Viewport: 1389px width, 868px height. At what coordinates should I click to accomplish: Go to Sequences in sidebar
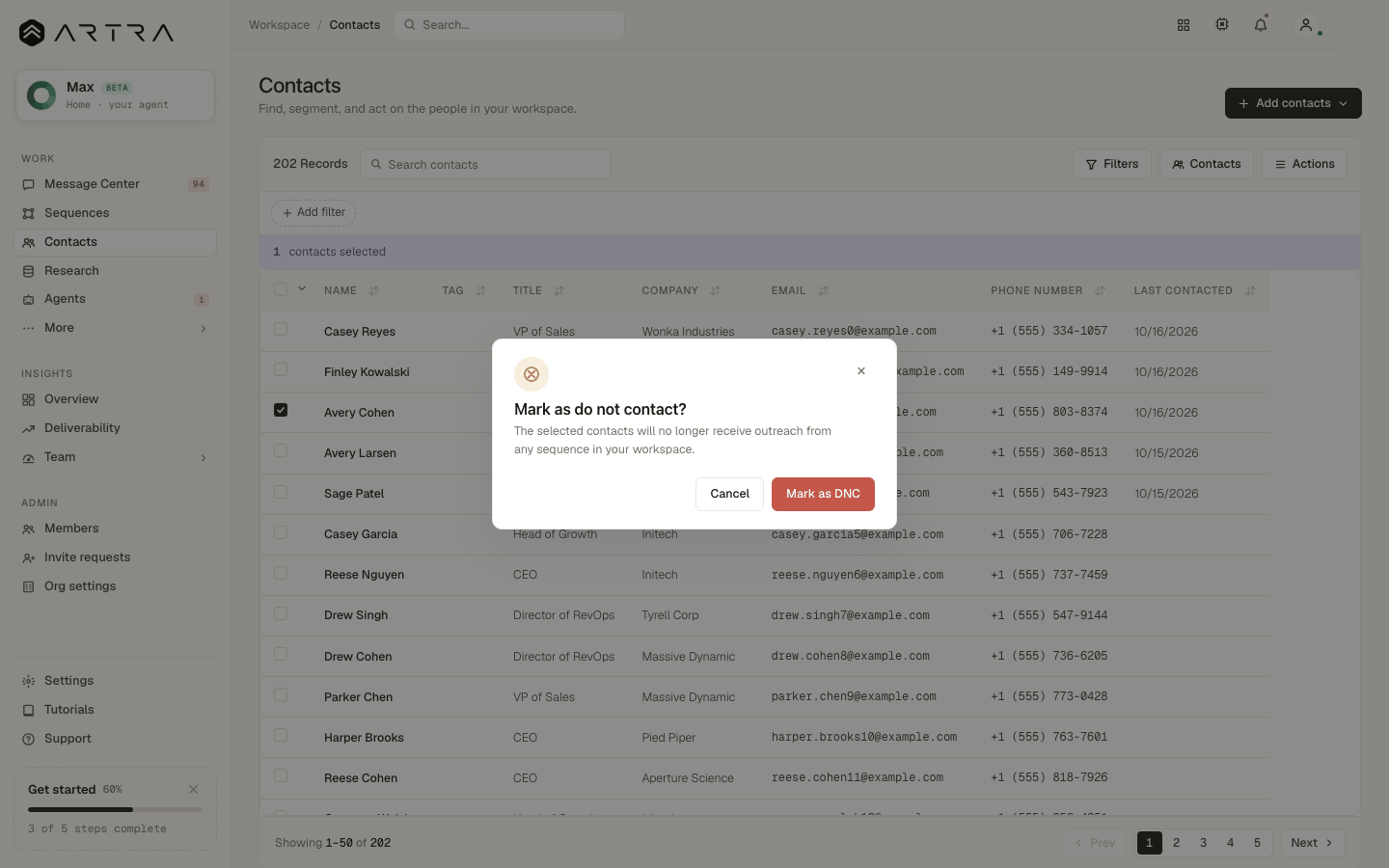pyautogui.click(x=115, y=213)
